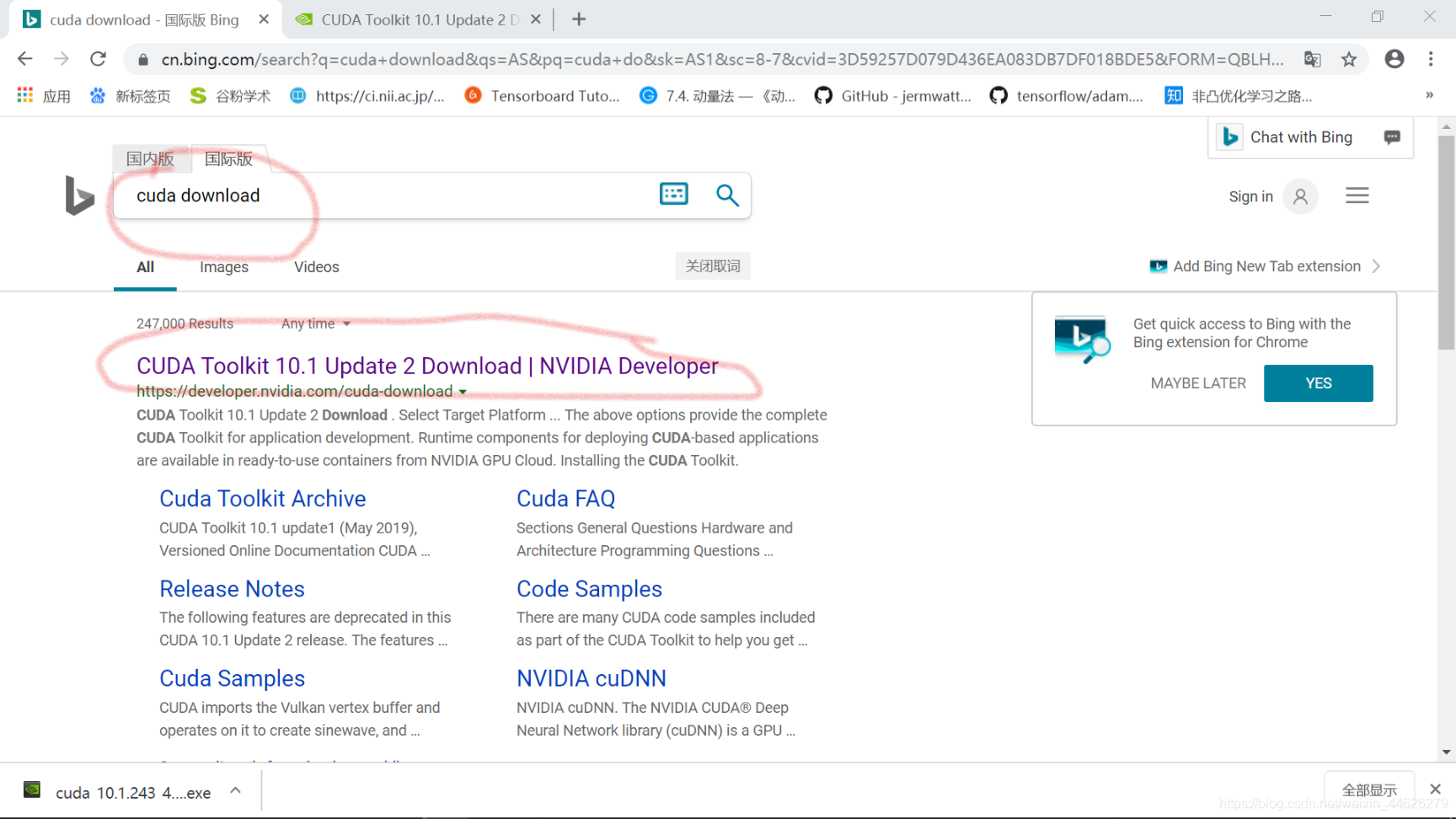The image size is (1456, 819).
Task: Open the Apps grid bookmark icon
Action: tap(25, 95)
